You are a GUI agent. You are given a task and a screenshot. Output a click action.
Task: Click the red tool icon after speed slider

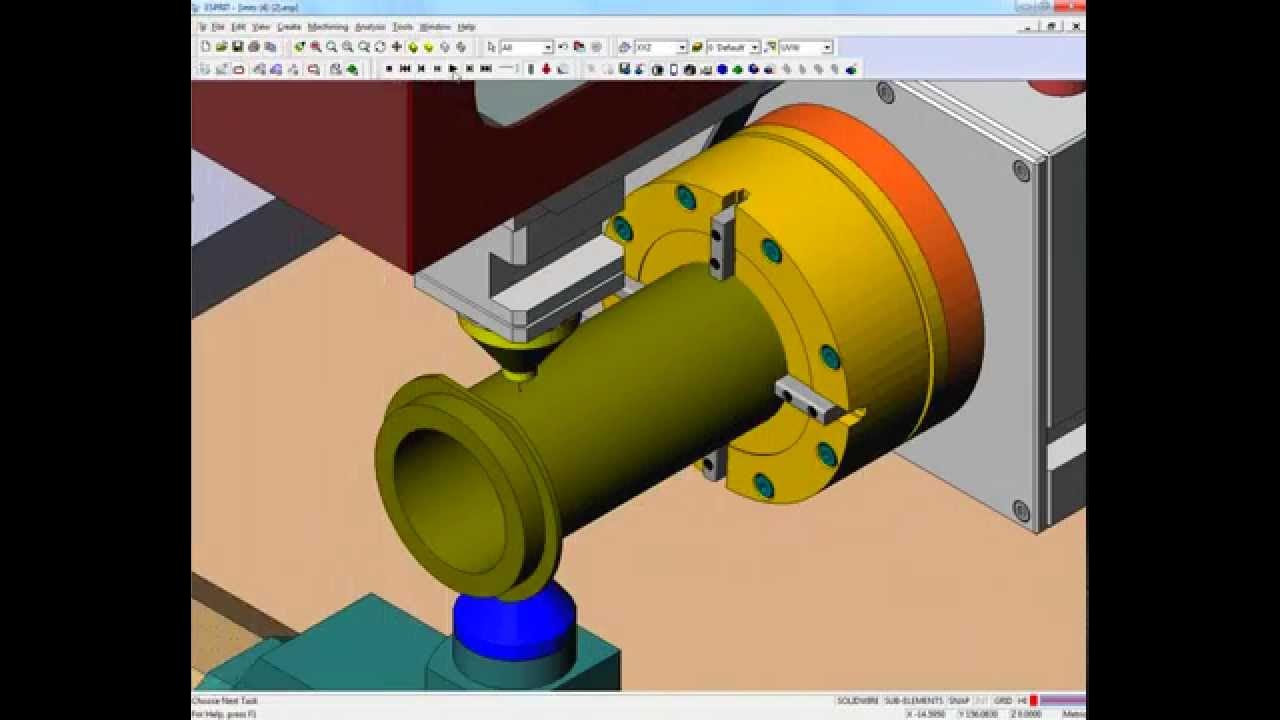click(x=546, y=69)
